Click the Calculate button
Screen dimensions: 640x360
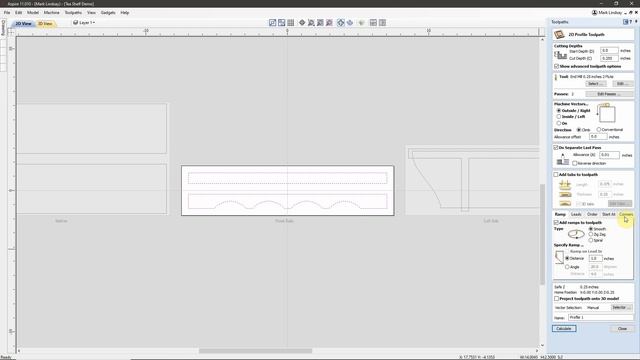coord(564,329)
